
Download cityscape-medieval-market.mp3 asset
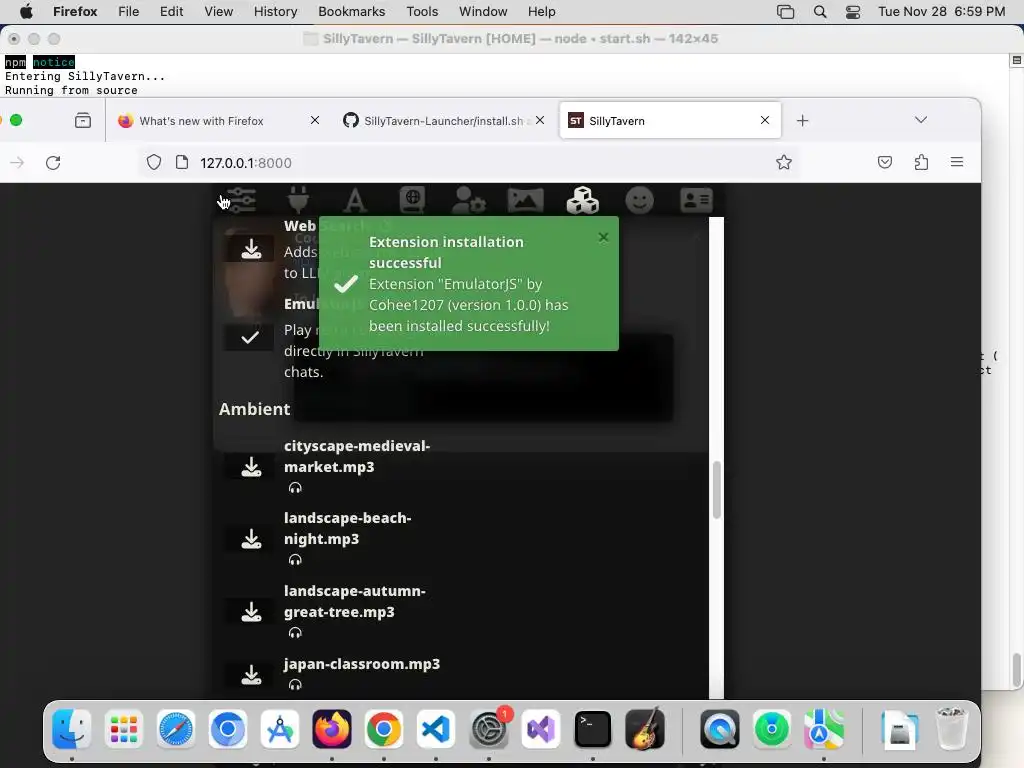[x=251, y=466]
